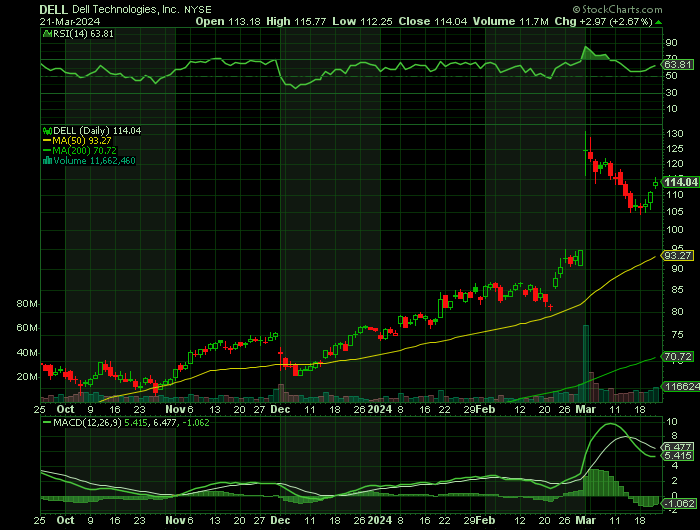Viewport: 700px width, 530px height.
Task: Click the candlestick icon beside DELL (Daily)
Action: [x=47, y=131]
